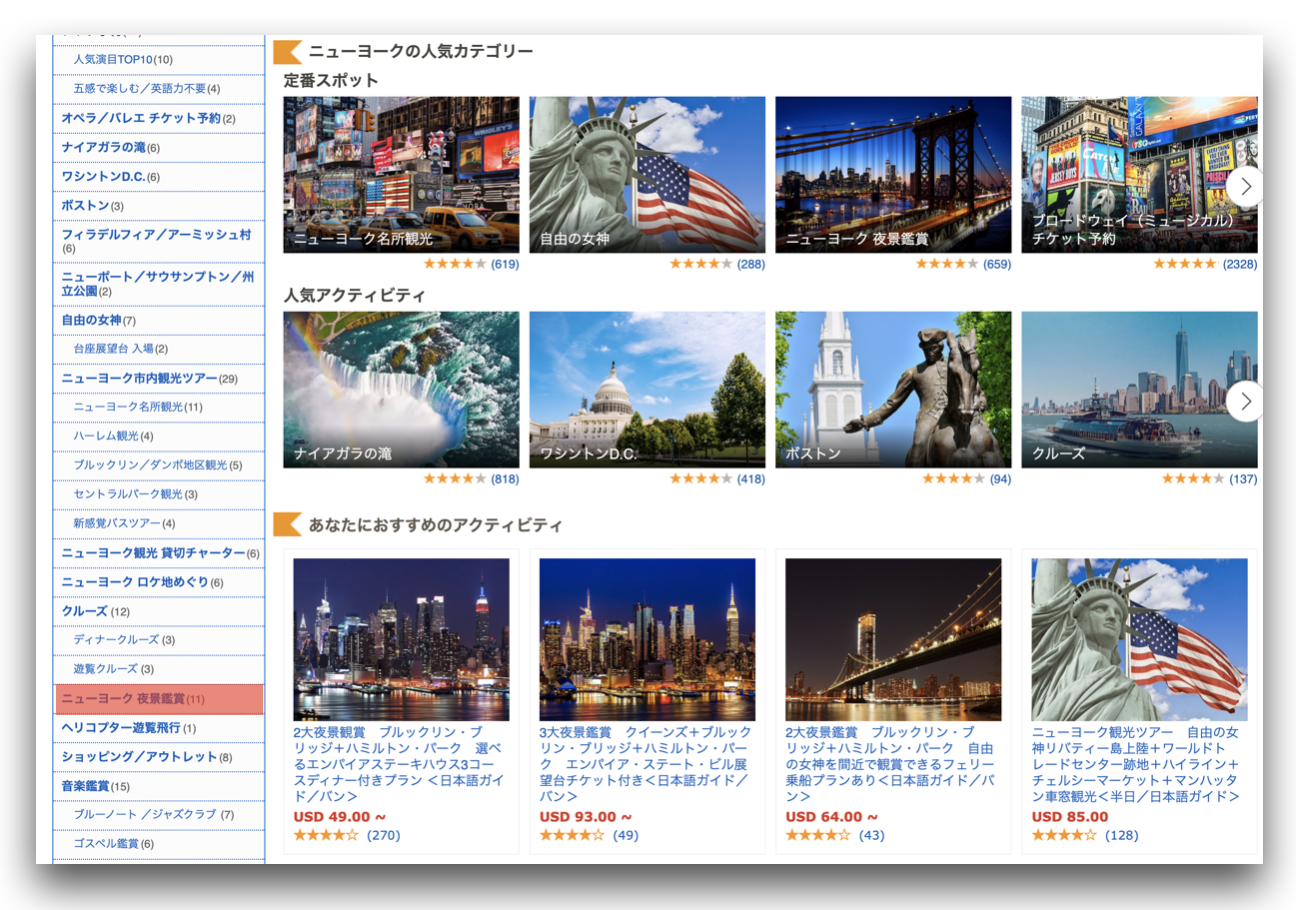Click the (128) reviews of the USD 85.00 tour
This screenshot has height=910, width=1296.
(x=1121, y=835)
